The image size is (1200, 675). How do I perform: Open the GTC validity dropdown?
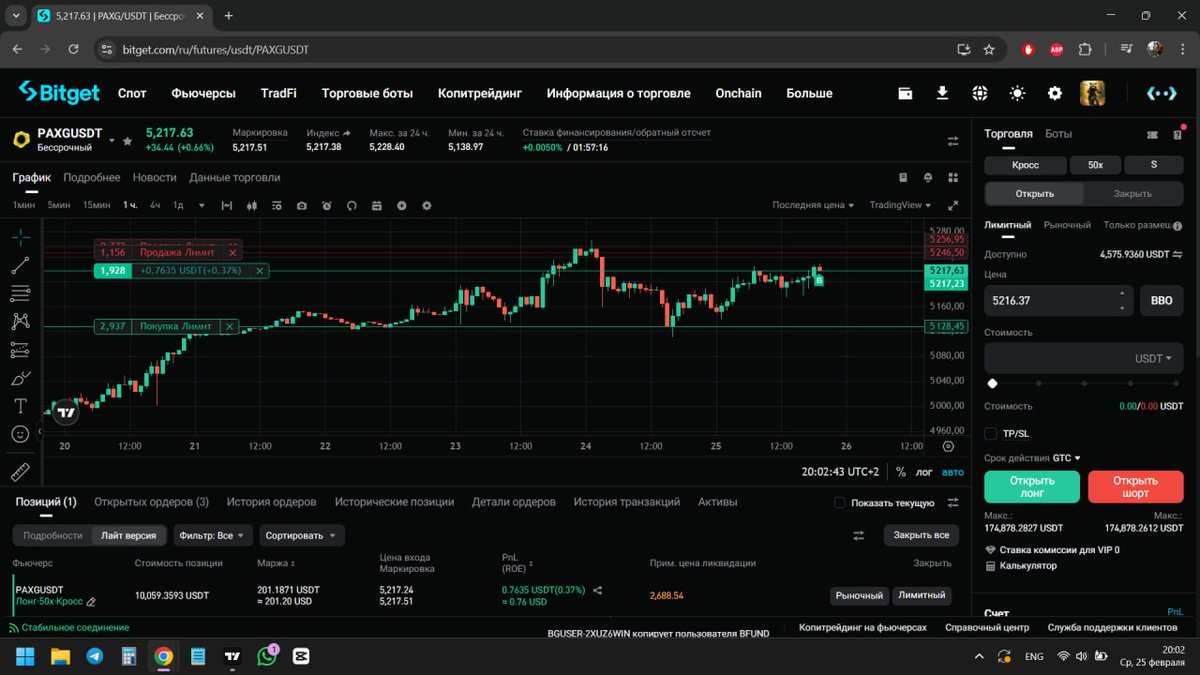(x=1067, y=458)
